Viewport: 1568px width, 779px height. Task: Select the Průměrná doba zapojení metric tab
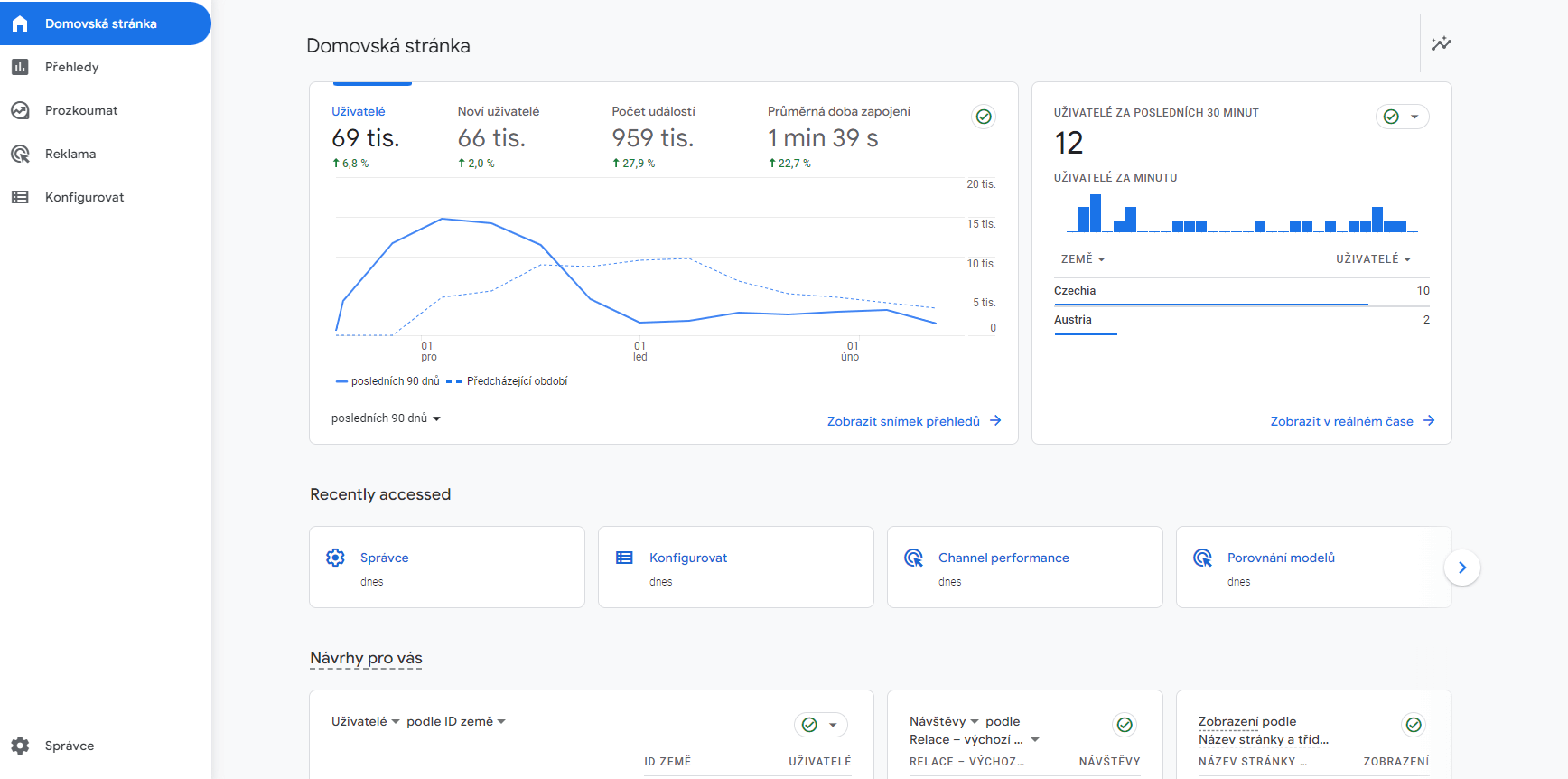(x=839, y=136)
